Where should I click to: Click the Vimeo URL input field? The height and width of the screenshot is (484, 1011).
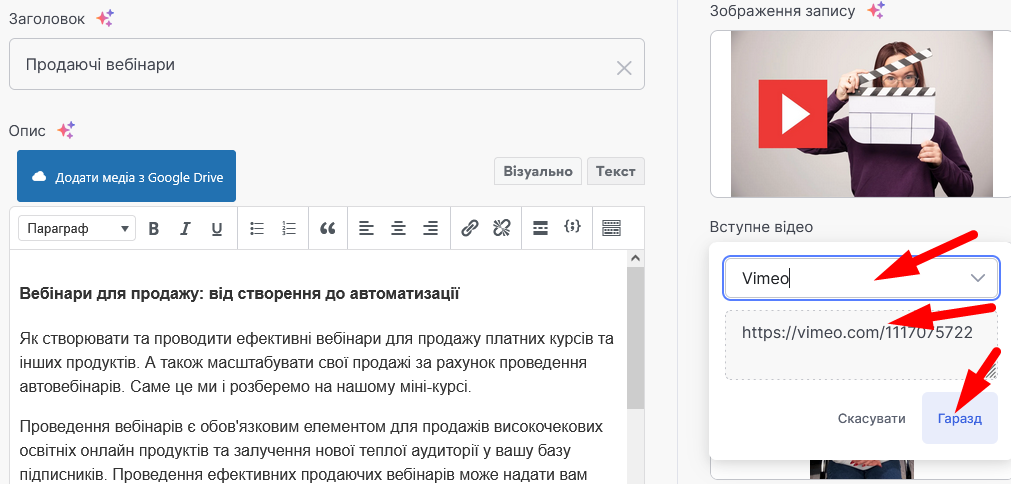[x=861, y=345]
